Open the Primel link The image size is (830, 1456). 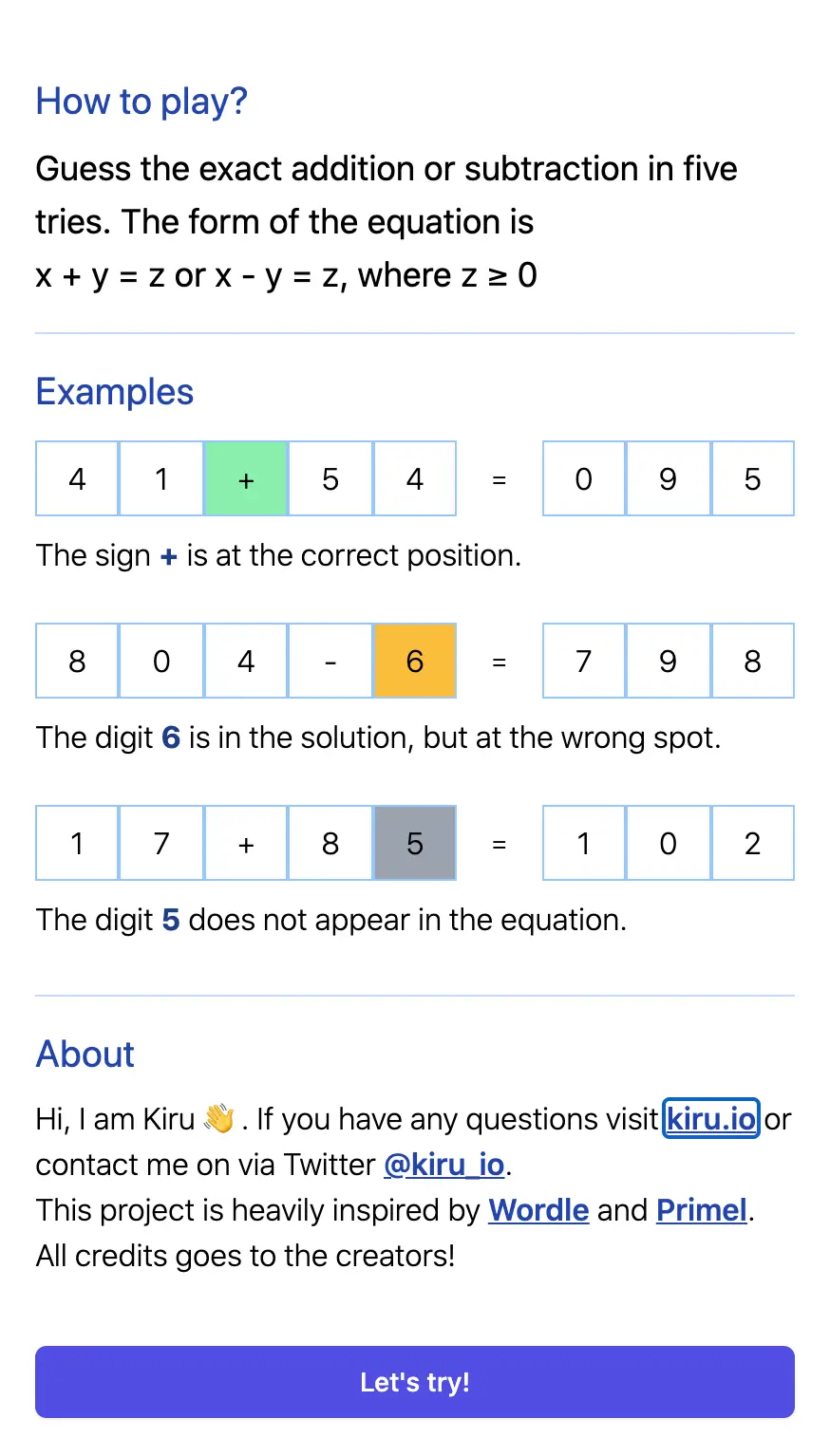click(x=702, y=1209)
